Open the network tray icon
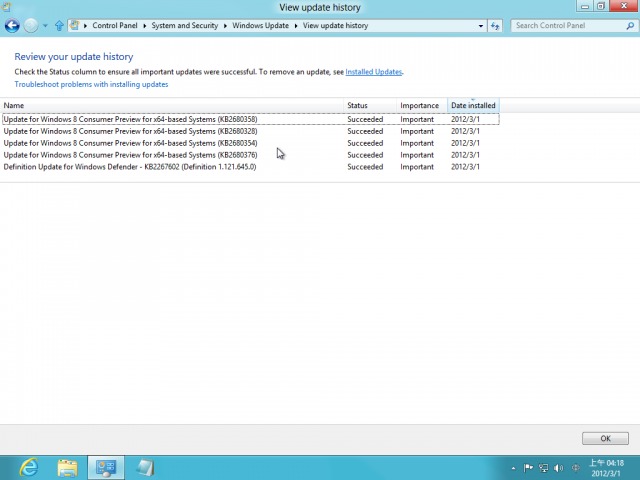The height and width of the screenshot is (480, 640). [x=543, y=468]
